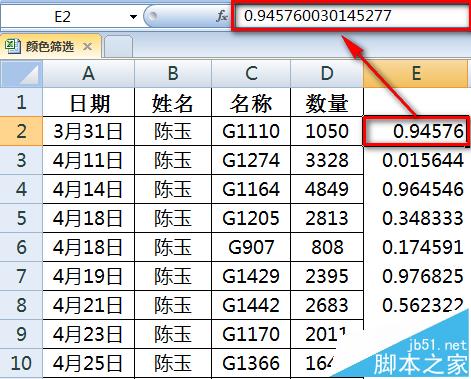Select cell containing G1110
471x379 pixels.
(x=251, y=131)
